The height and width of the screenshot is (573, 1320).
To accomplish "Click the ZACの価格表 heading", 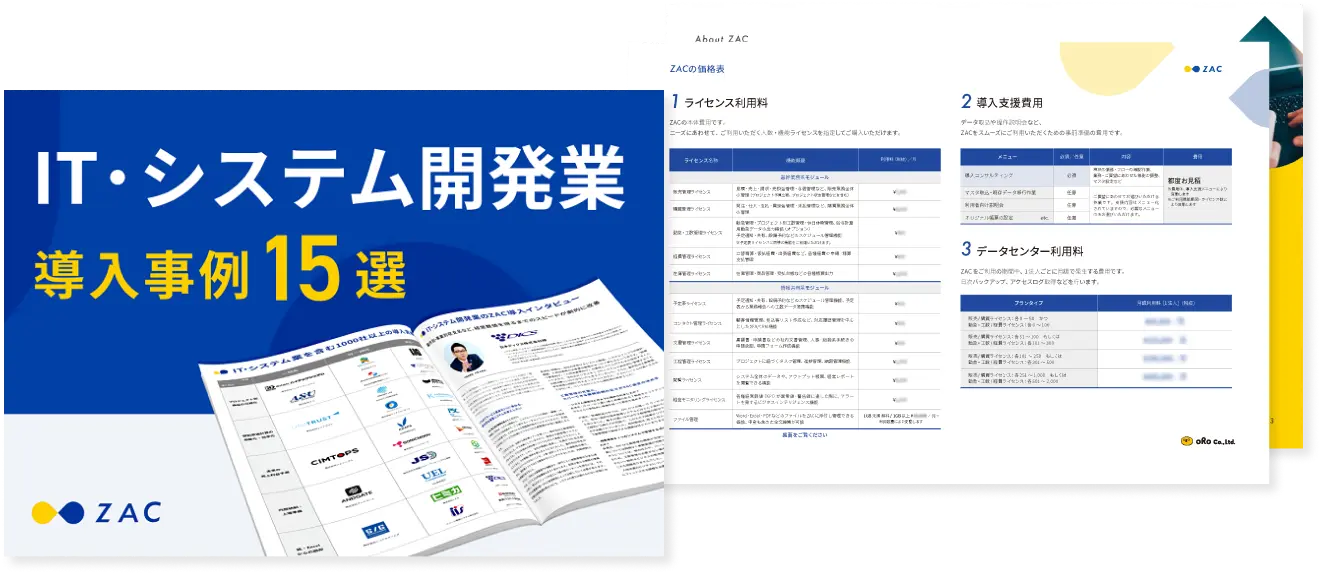I will [697, 69].
